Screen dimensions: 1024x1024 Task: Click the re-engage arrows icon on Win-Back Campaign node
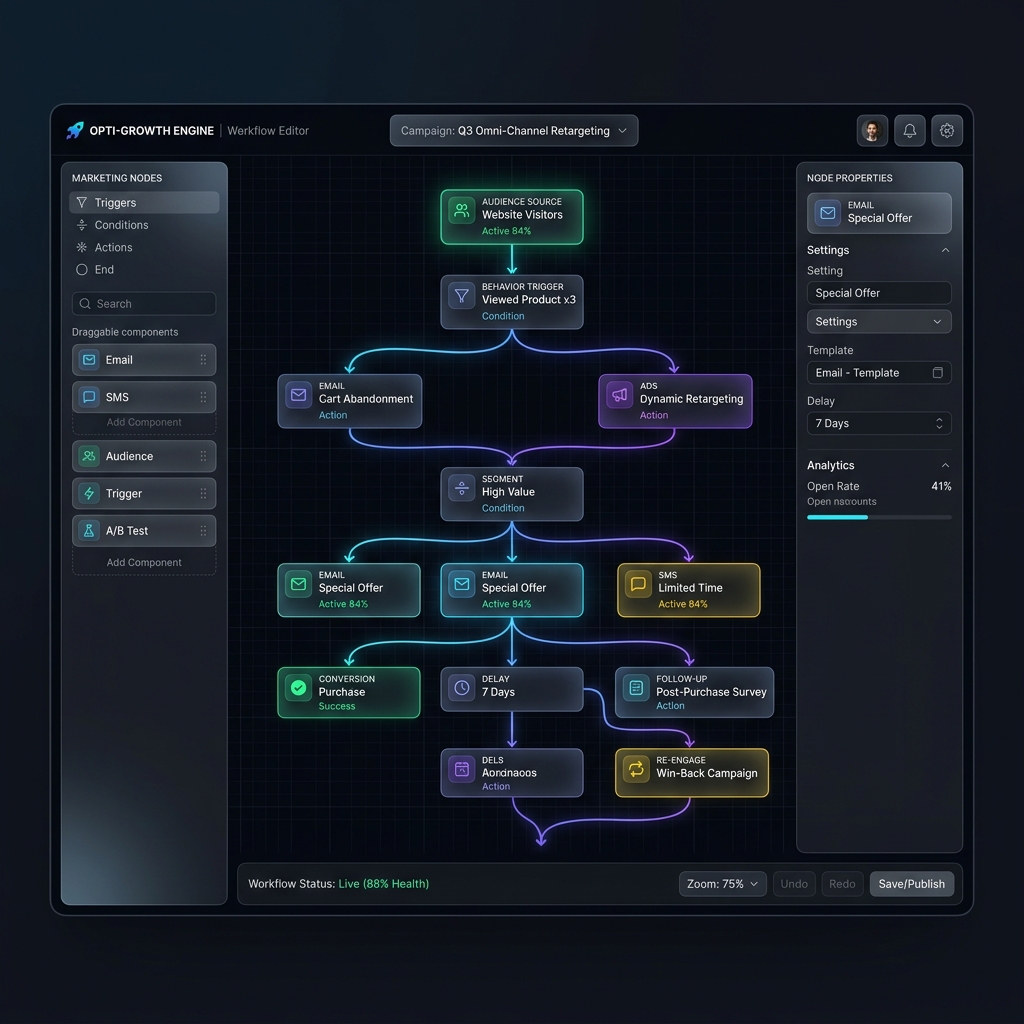pyautogui.click(x=637, y=770)
